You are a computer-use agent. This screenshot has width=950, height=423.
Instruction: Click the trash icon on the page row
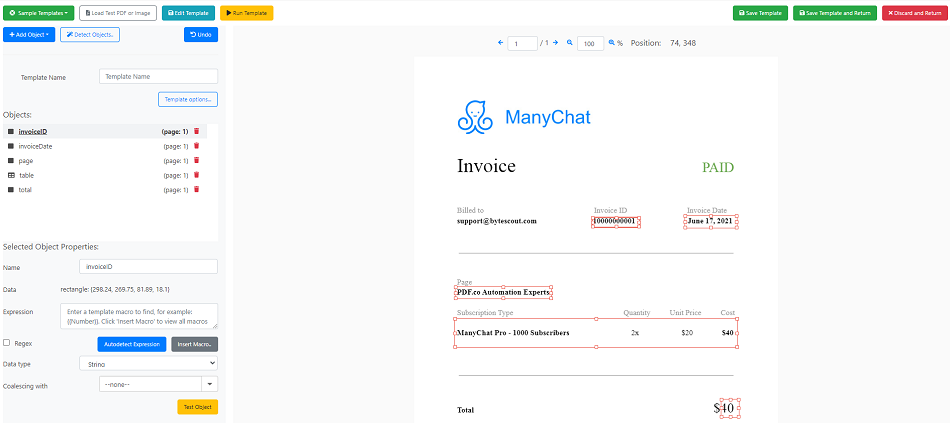tap(196, 161)
